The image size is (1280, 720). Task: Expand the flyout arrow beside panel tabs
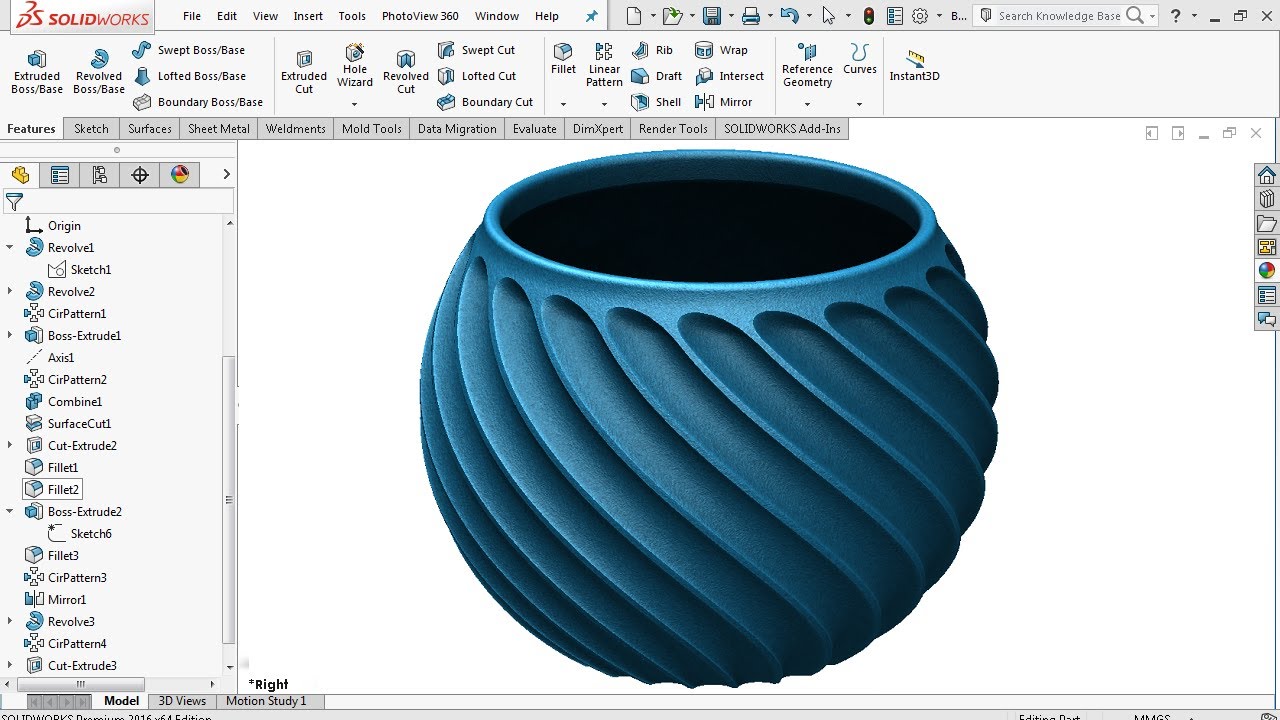(226, 175)
